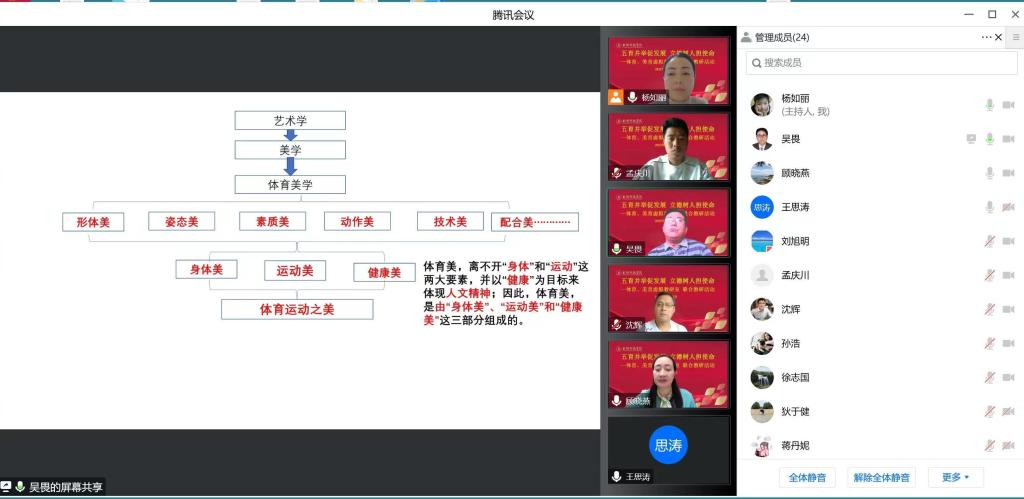Select 顾晓燕's avatar in member list

point(761,173)
